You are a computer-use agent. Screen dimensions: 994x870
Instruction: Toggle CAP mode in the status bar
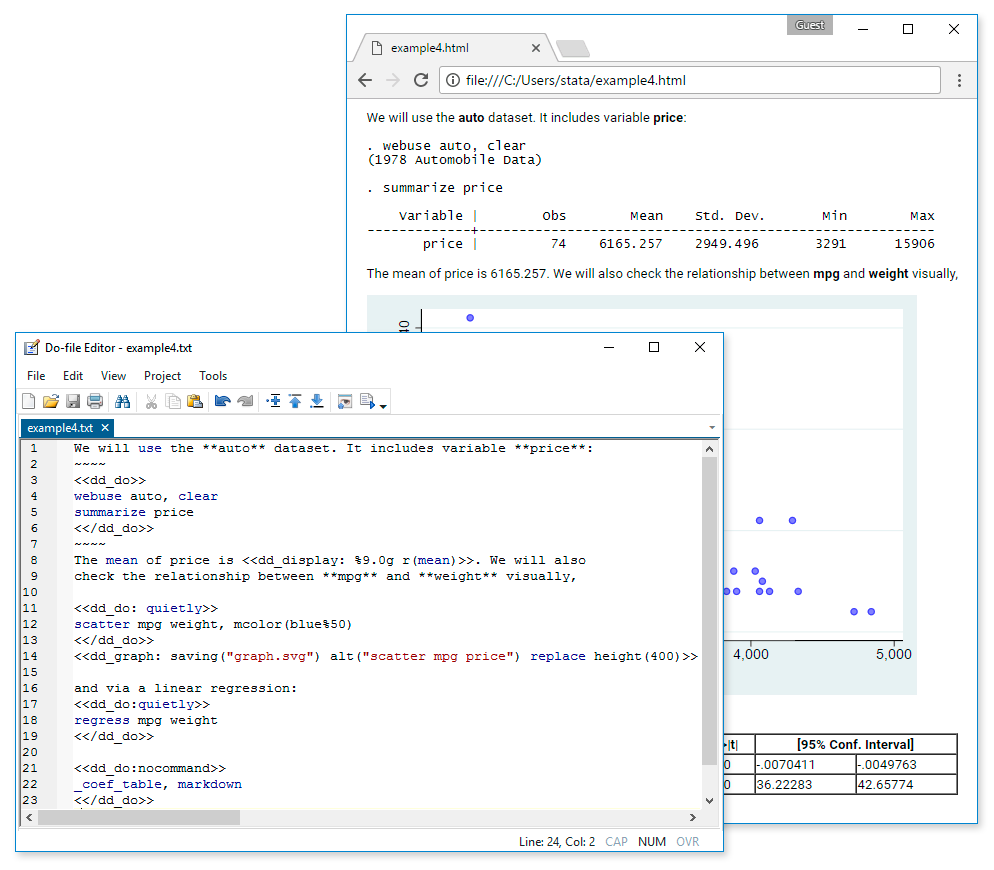pos(616,841)
